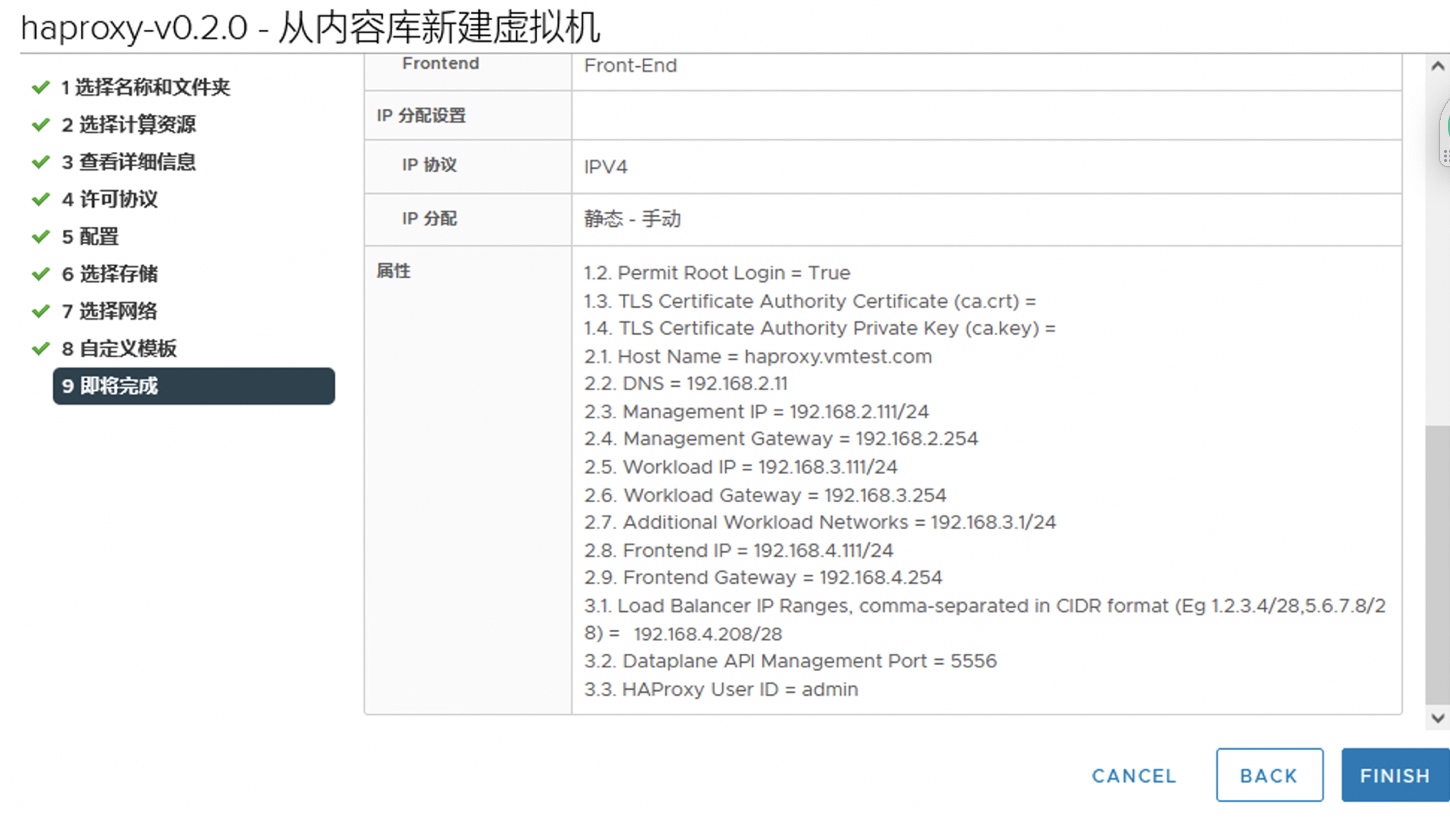The width and height of the screenshot is (1450, 824).
Task: Click green checkmark beside step 1 选择名称和文件夹
Action: 41,87
